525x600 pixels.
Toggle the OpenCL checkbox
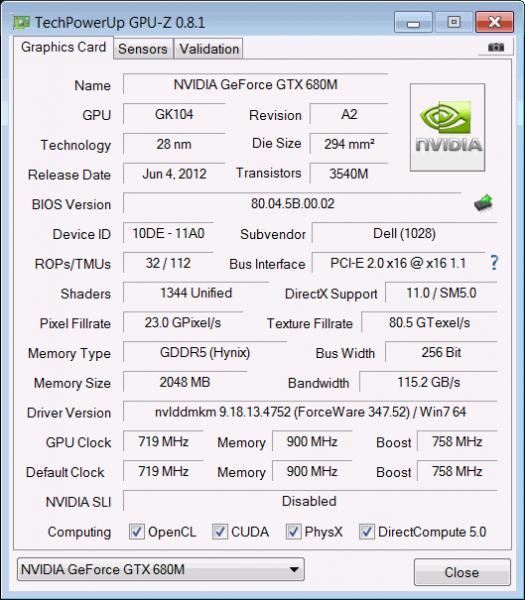pyautogui.click(x=137, y=532)
